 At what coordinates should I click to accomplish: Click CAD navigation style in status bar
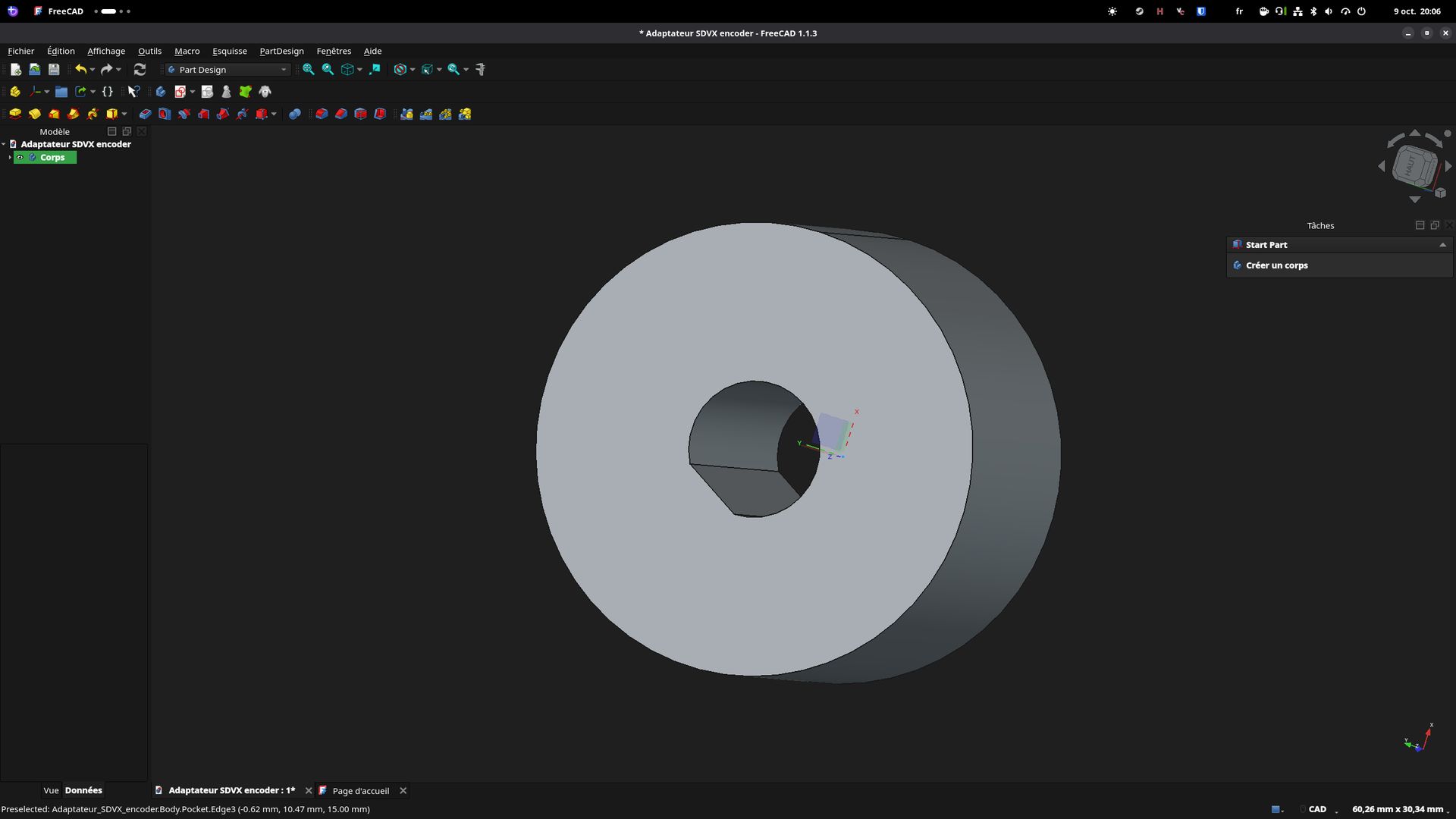(x=1317, y=809)
